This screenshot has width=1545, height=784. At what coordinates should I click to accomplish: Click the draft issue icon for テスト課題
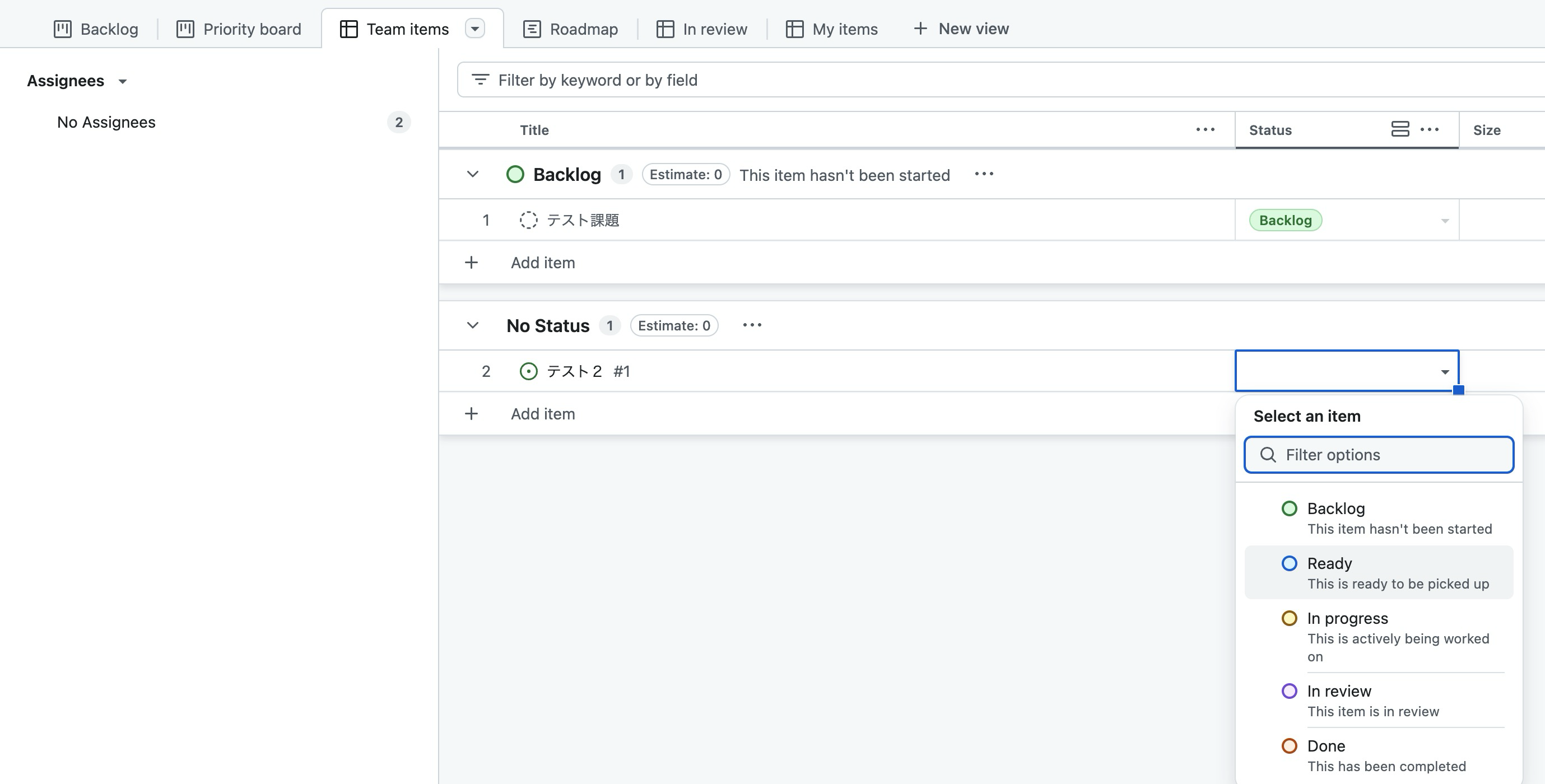point(528,220)
